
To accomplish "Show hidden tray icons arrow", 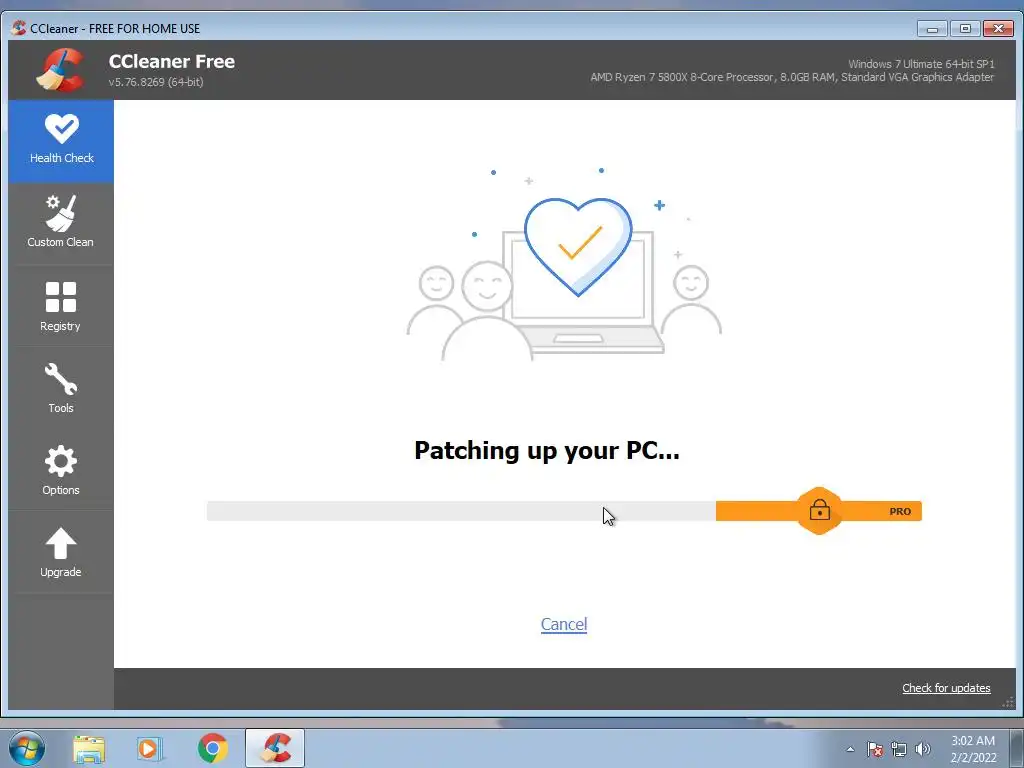I will tap(850, 749).
